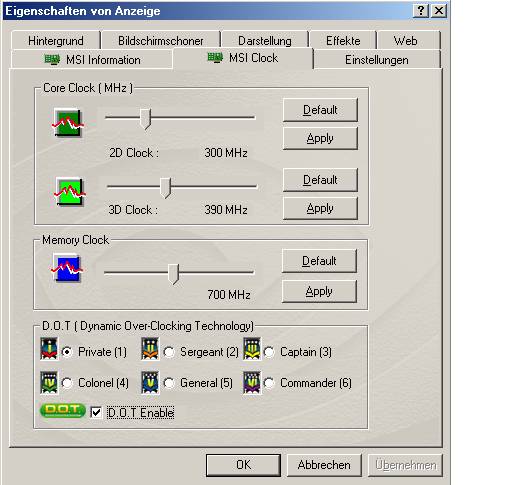Select the General (5) radio button
Screen dimensions: 512x485
[x=169, y=383]
